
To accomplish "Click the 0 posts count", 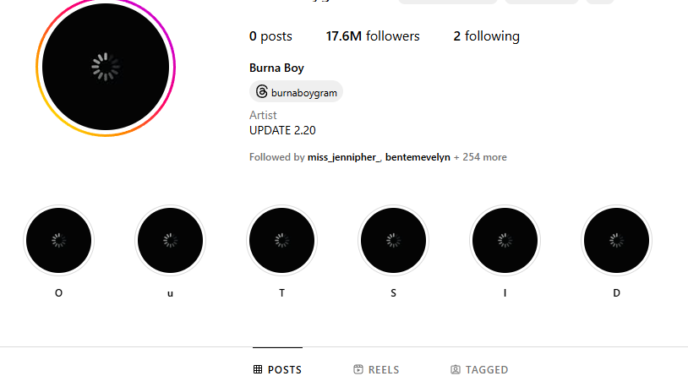I will (271, 36).
